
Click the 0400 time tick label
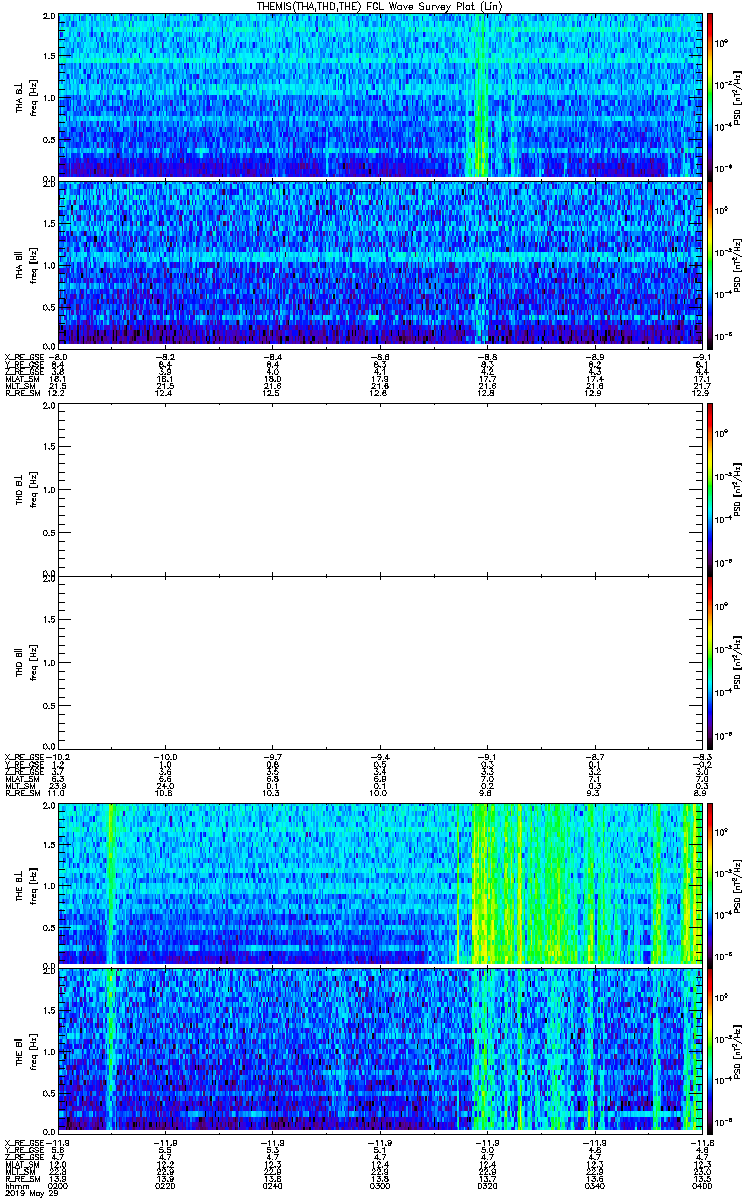[x=700, y=1185]
